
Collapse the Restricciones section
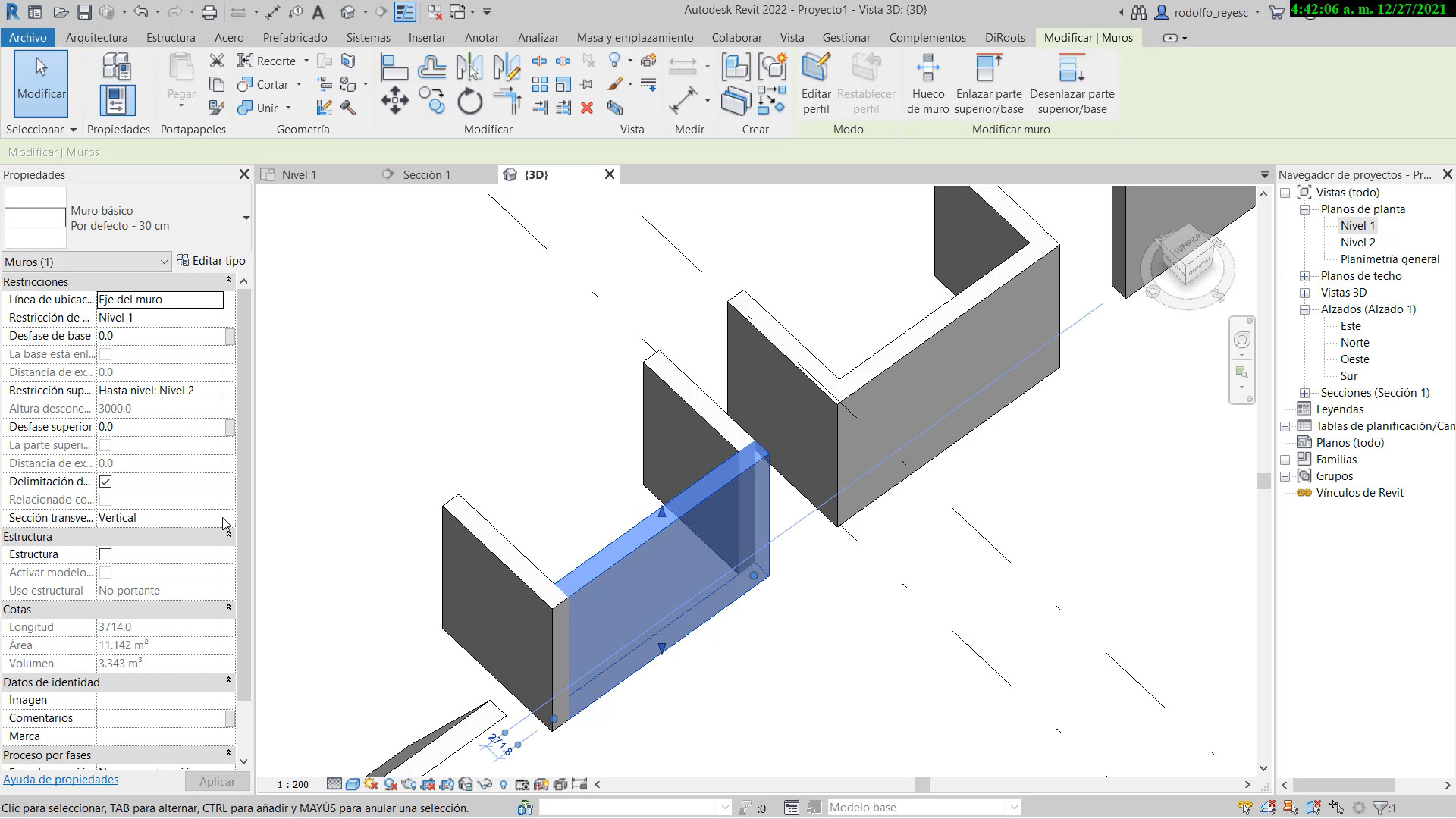228,281
